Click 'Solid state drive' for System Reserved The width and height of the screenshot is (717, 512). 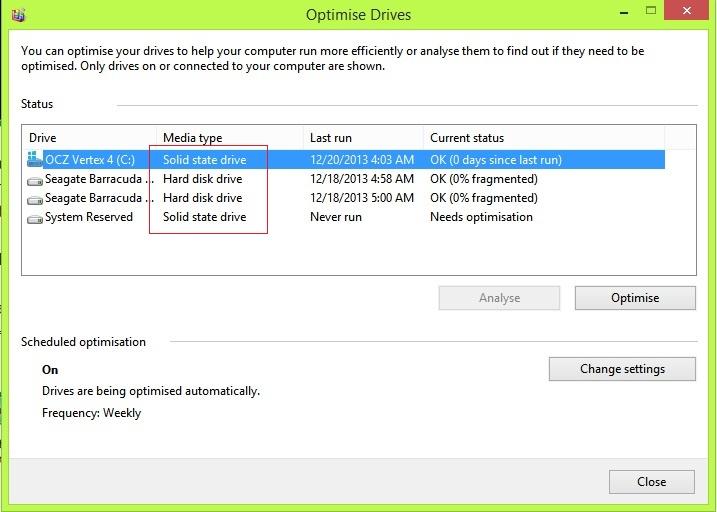pos(205,217)
